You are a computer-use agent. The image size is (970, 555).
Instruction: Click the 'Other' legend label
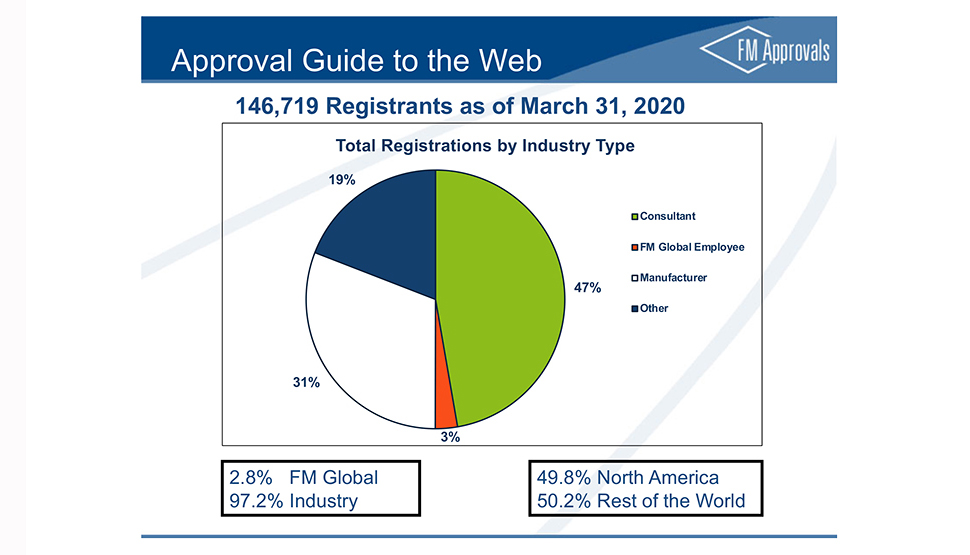(654, 309)
